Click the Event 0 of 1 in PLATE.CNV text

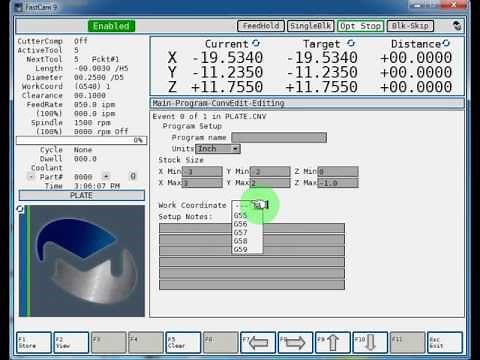coord(209,116)
